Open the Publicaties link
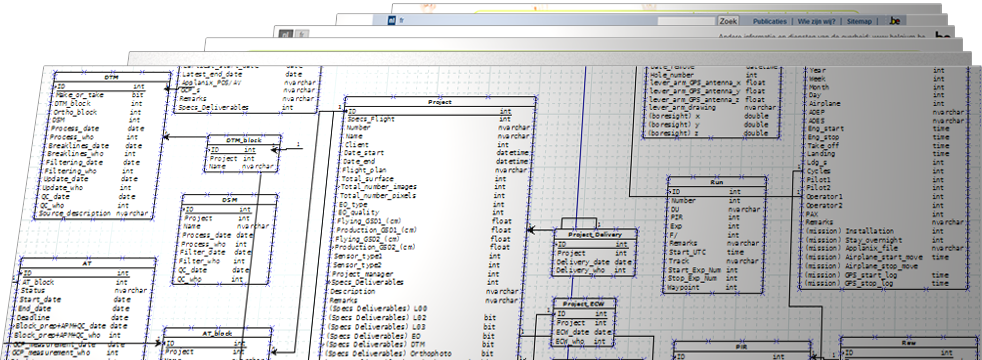Image resolution: width=982 pixels, height=360 pixels. [x=770, y=21]
